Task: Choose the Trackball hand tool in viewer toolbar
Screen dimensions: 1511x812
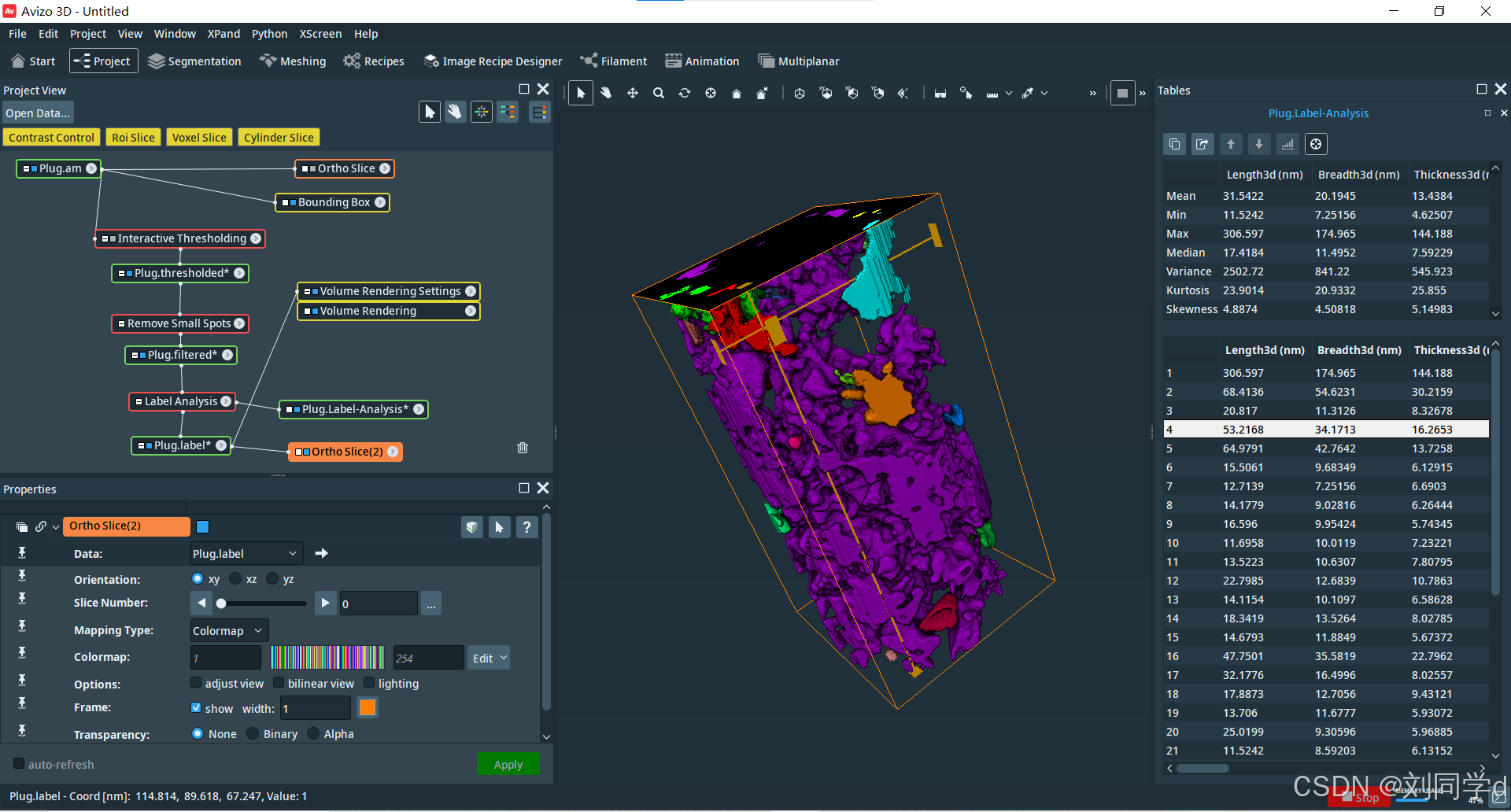Action: [606, 93]
